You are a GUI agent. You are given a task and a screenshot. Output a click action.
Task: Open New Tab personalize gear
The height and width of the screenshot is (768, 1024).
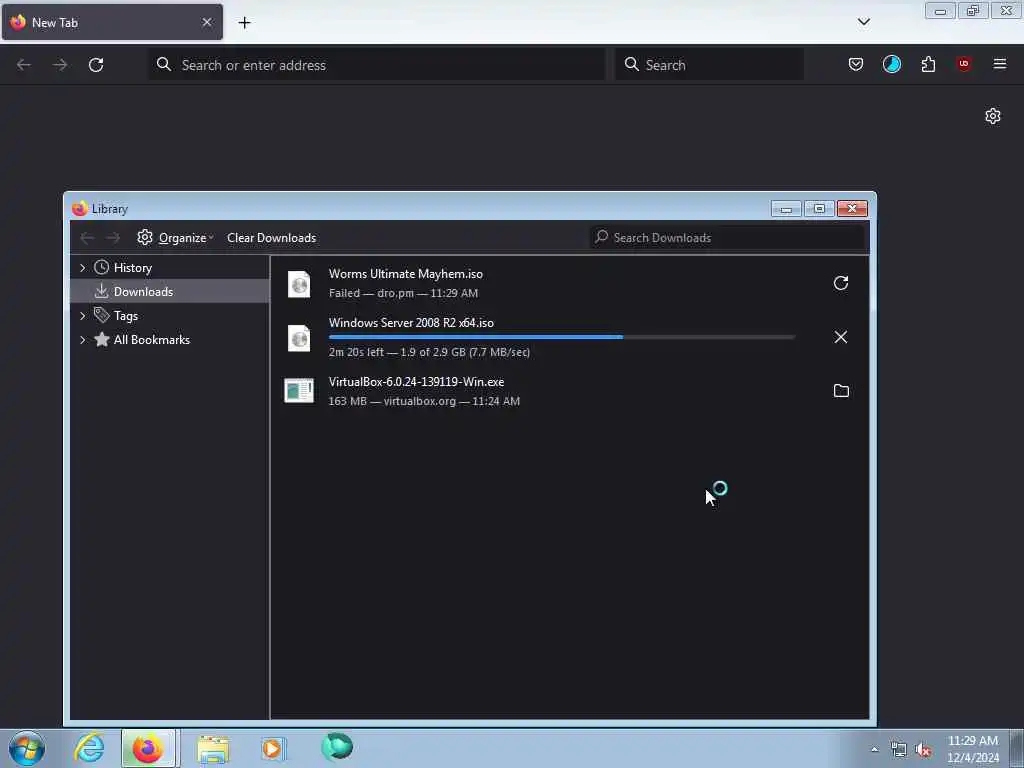pyautogui.click(x=993, y=116)
